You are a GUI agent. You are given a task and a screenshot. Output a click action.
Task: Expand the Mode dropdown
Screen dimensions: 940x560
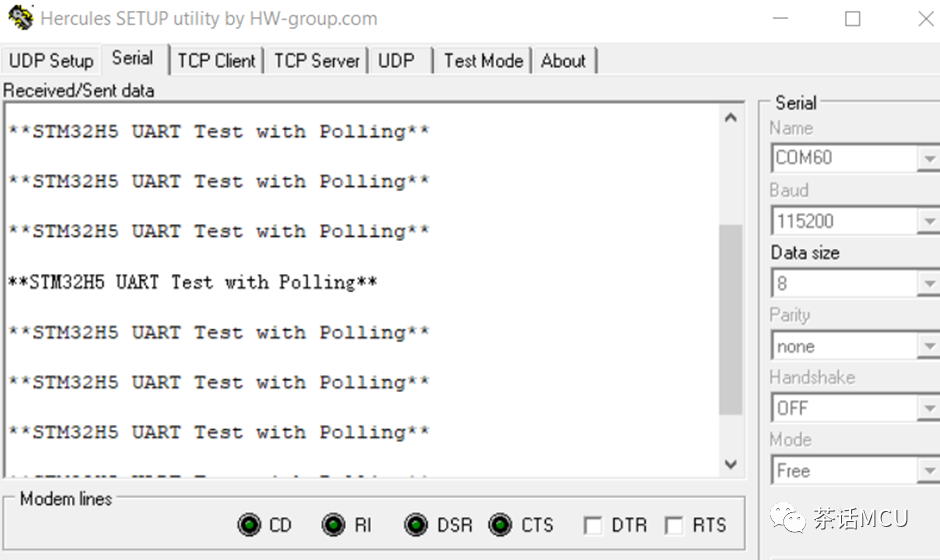coord(929,471)
